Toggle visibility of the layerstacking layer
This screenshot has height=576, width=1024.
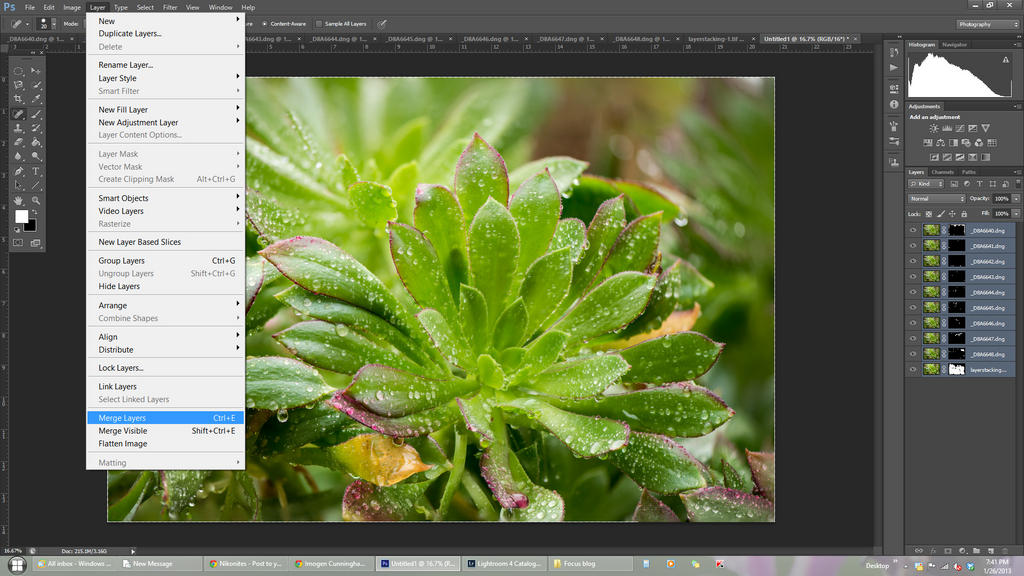tap(912, 369)
